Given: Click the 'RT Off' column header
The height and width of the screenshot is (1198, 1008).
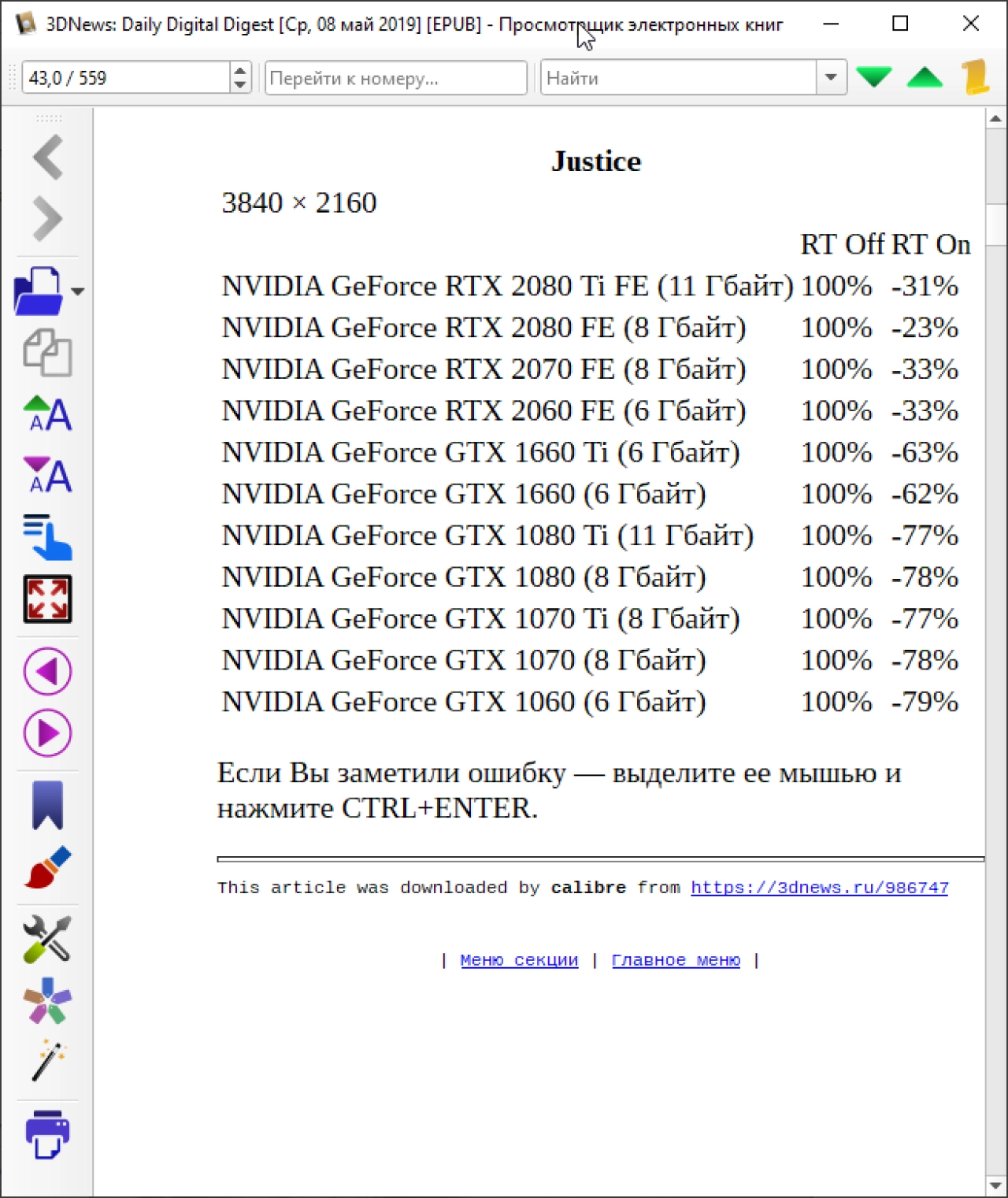Looking at the screenshot, I should coord(842,245).
